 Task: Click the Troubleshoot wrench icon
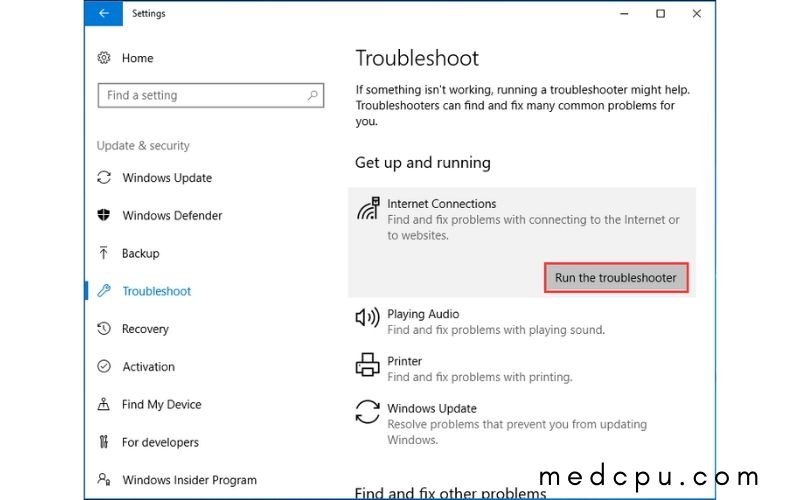tap(104, 290)
